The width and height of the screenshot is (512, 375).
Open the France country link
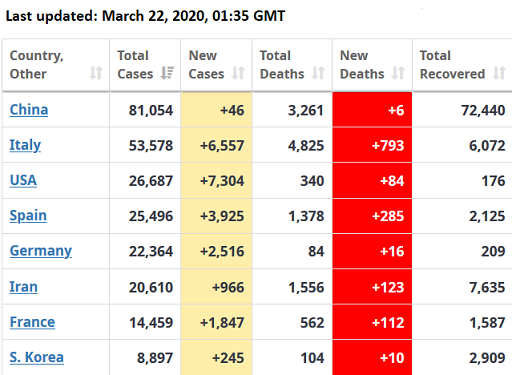point(32,322)
